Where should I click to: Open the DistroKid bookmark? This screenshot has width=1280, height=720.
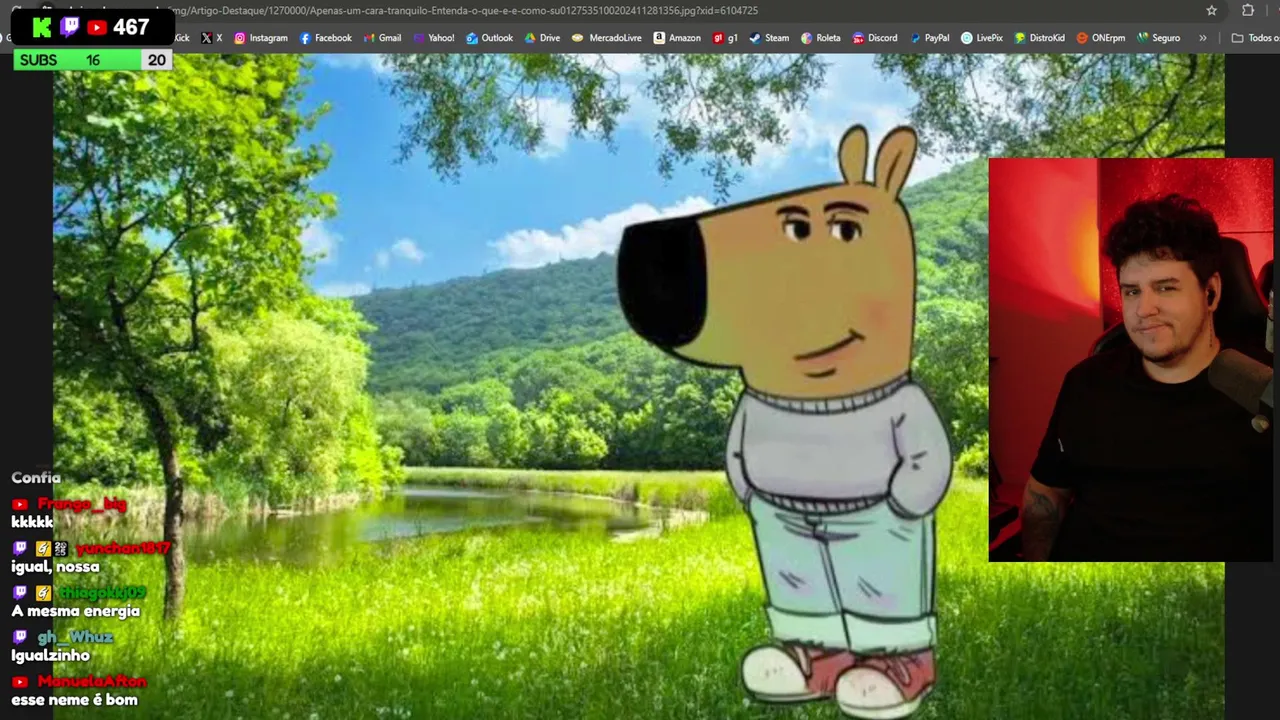coord(1039,38)
